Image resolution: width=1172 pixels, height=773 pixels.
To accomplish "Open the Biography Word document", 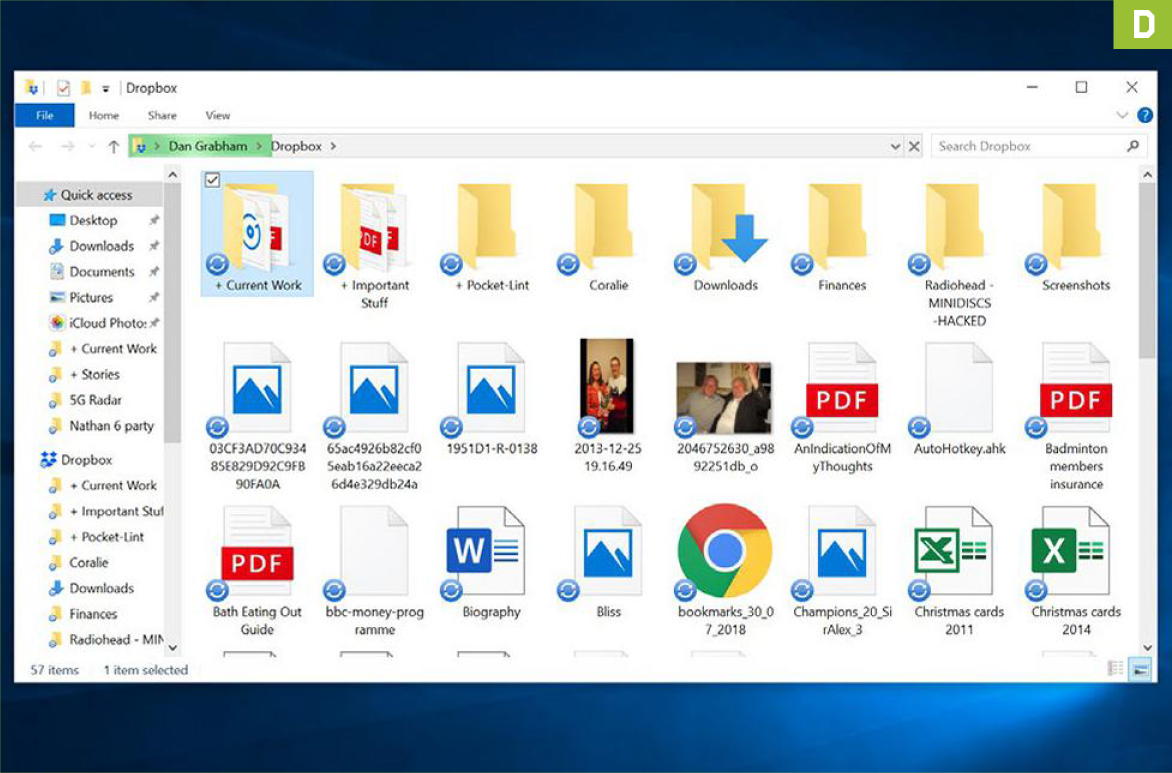I will (491, 563).
